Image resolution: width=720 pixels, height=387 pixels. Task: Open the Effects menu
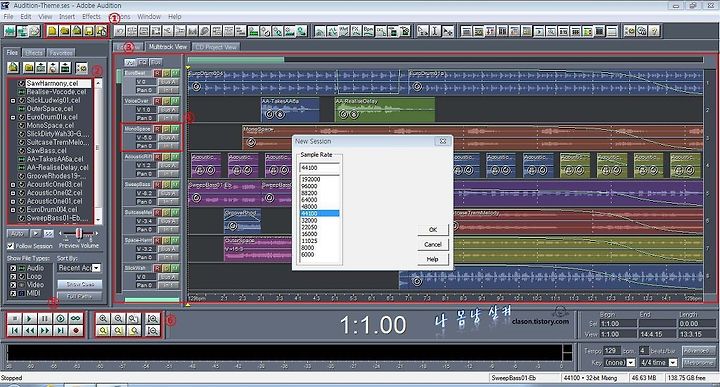point(91,17)
